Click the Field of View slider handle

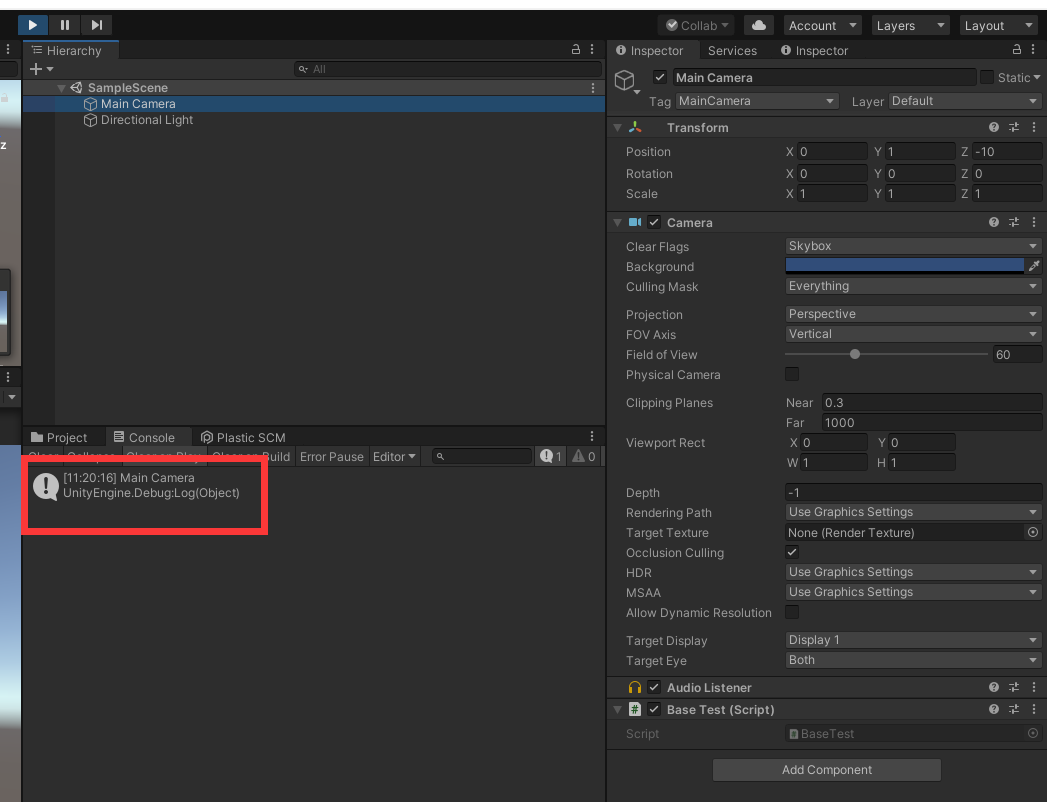click(x=855, y=354)
